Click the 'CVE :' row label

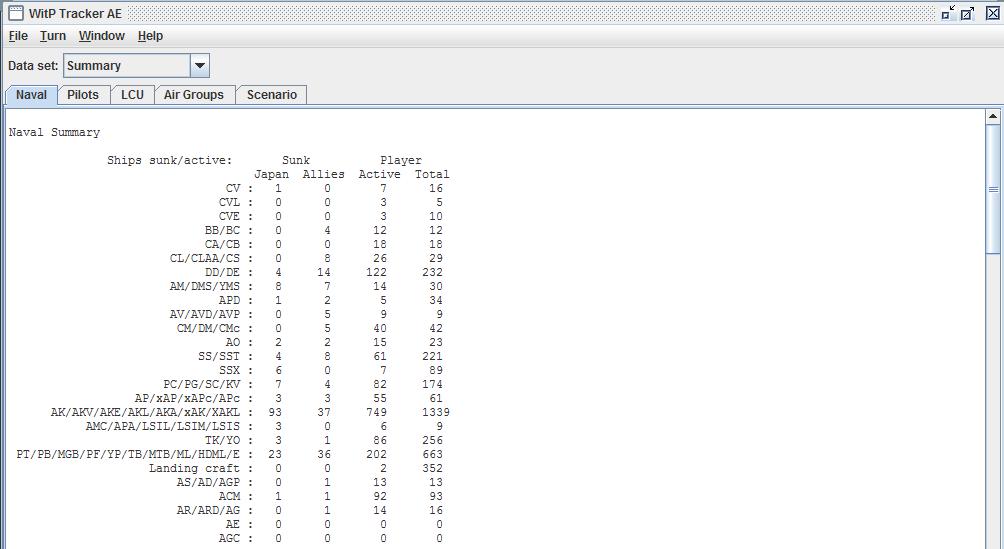point(236,217)
